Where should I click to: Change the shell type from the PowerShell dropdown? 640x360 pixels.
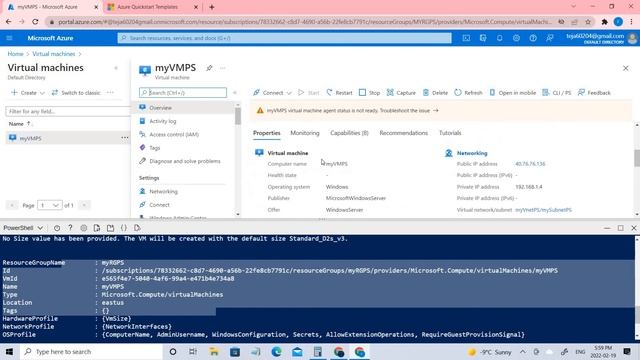[23, 228]
